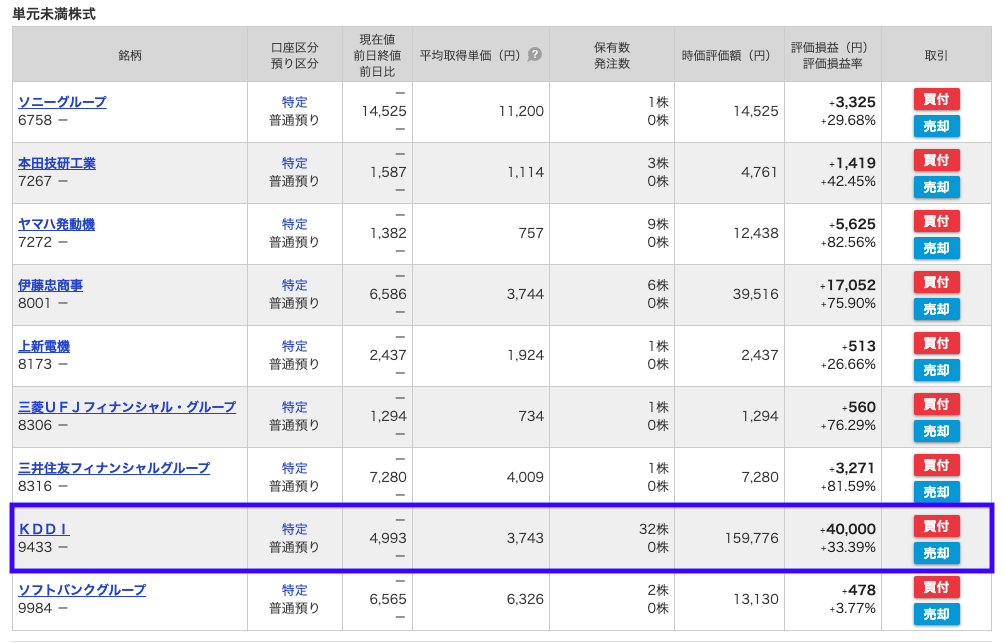
Task: Open the KDDI stock link
Action: coord(43,529)
